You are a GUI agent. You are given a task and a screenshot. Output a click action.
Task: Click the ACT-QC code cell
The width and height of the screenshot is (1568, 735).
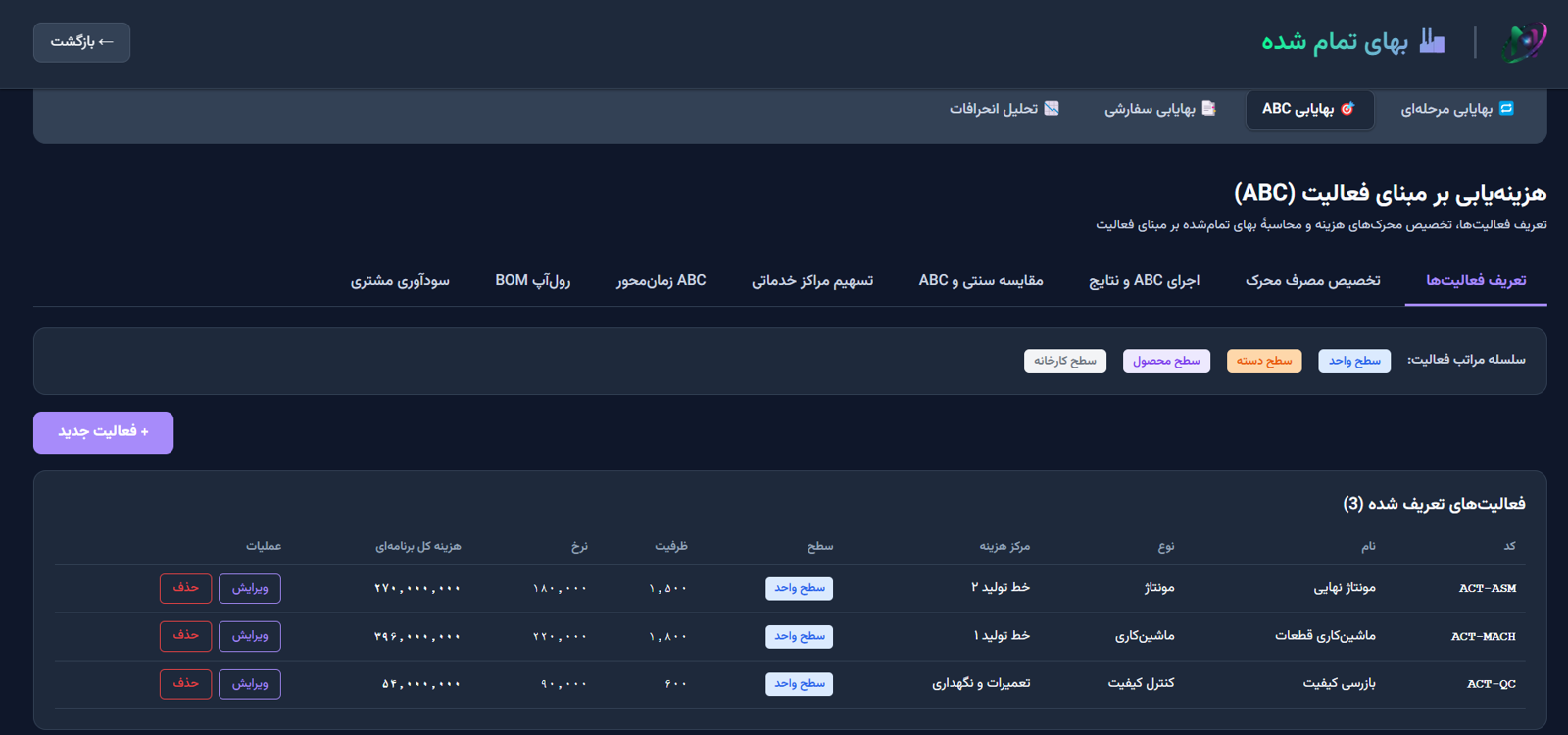point(1492,684)
